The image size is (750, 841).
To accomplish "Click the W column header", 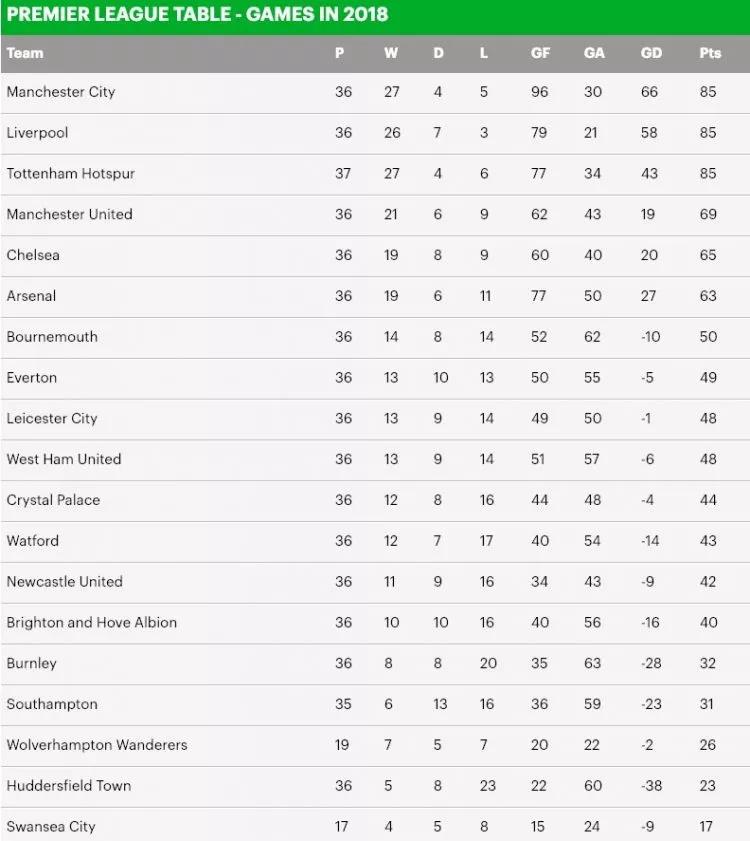I will point(391,53).
